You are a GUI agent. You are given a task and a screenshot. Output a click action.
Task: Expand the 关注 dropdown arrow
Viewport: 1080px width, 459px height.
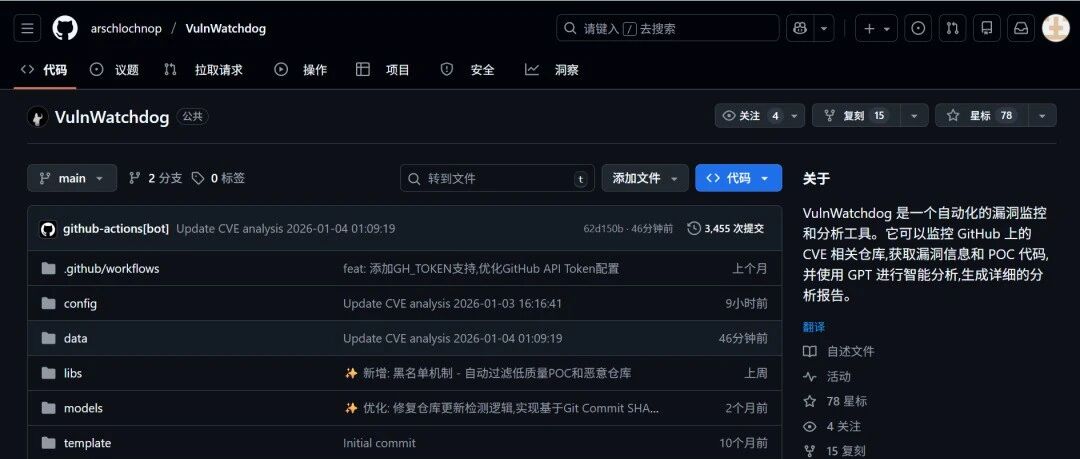pyautogui.click(x=795, y=116)
